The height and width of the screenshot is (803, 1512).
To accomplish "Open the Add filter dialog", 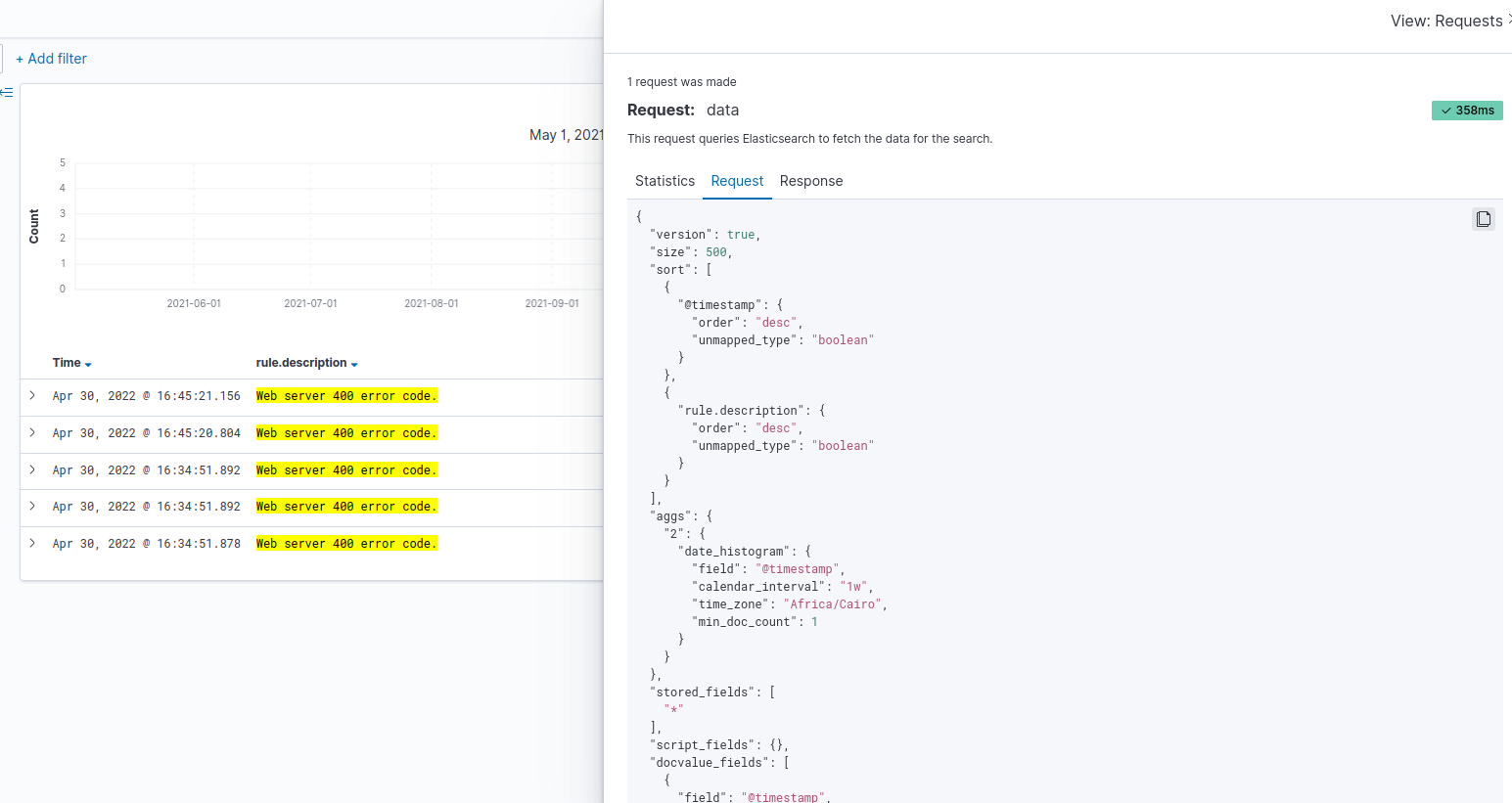I will 51,59.
